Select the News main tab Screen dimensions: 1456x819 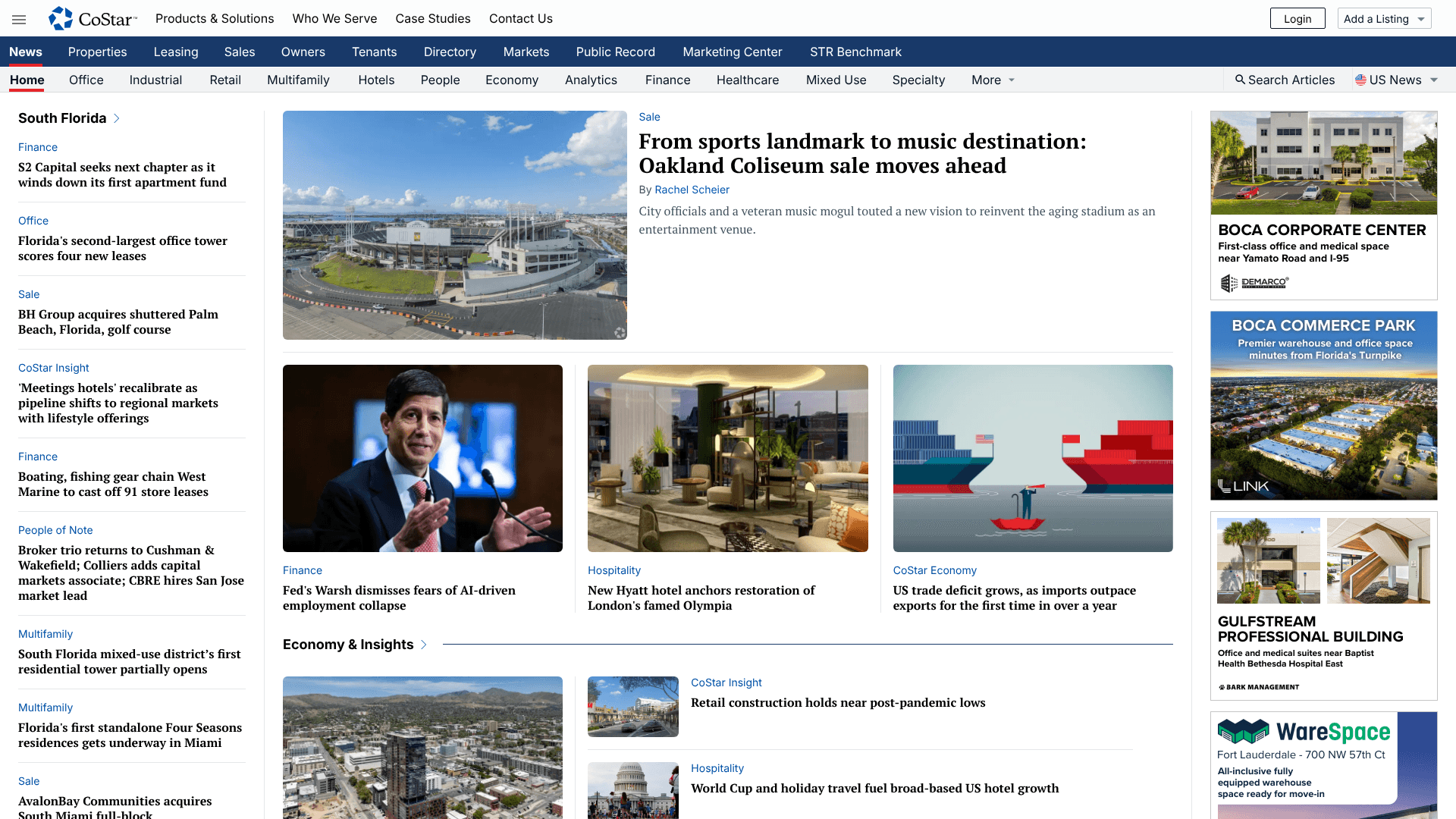[x=26, y=52]
